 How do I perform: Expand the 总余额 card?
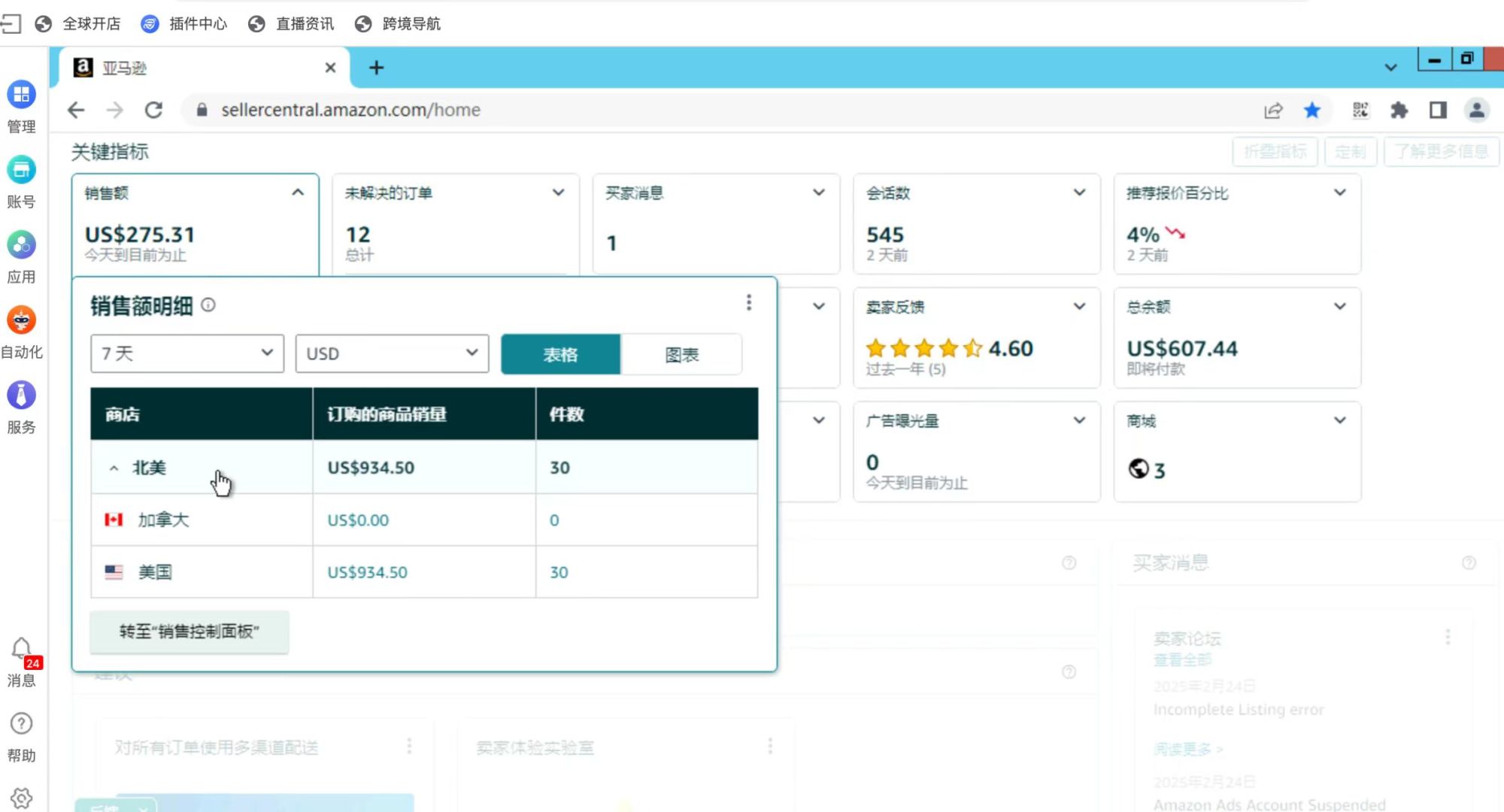coord(1340,306)
